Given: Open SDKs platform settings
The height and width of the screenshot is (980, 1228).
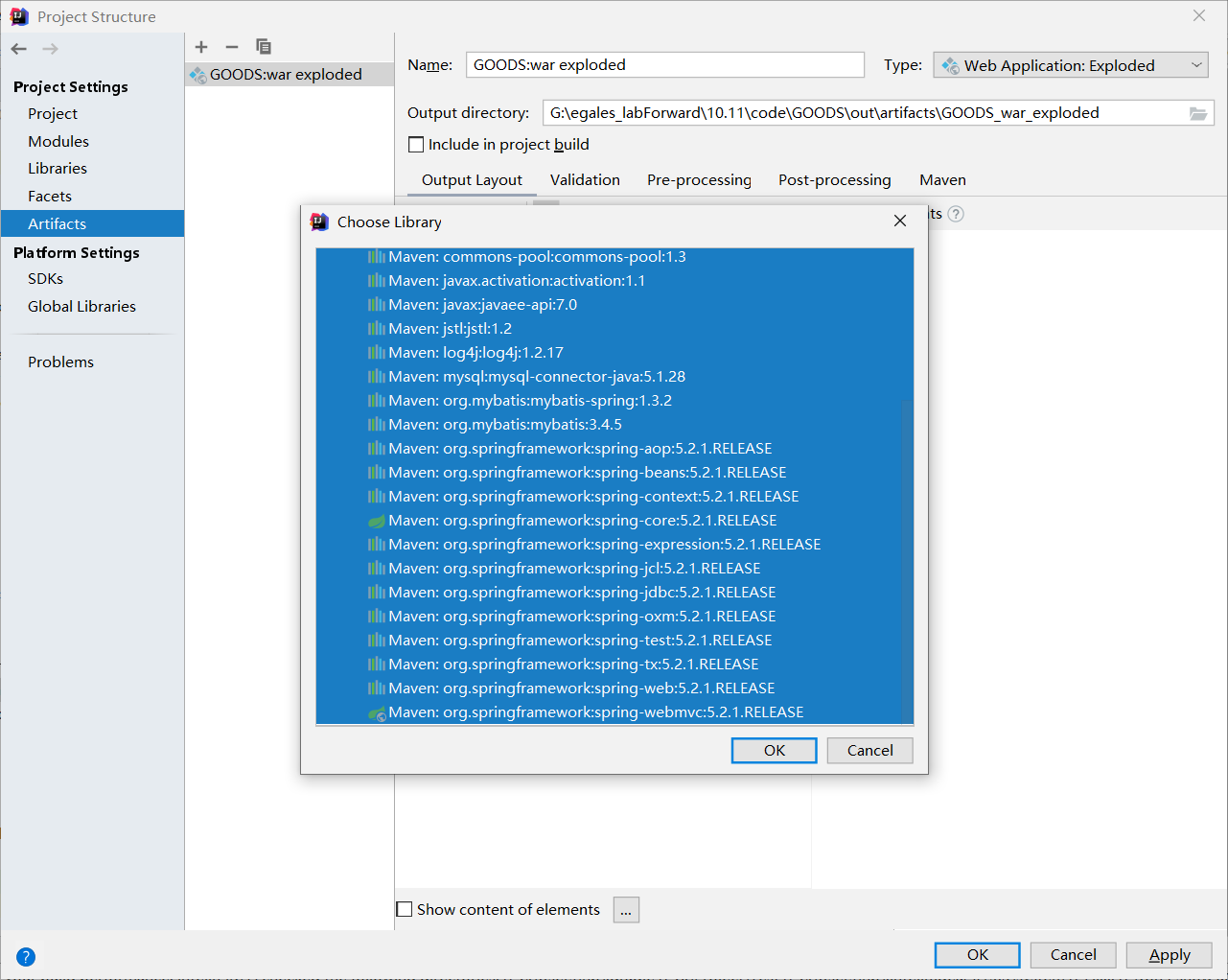Looking at the screenshot, I should (x=45, y=279).
